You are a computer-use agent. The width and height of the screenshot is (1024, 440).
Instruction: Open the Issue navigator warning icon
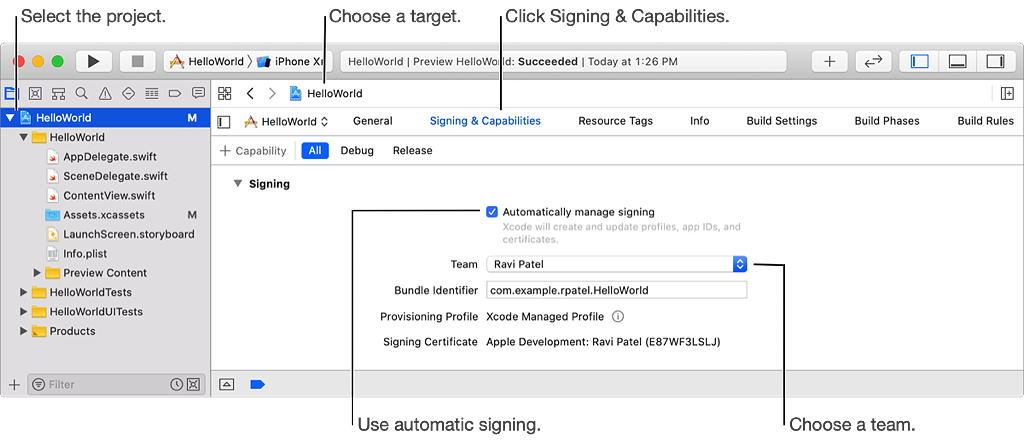(x=105, y=93)
